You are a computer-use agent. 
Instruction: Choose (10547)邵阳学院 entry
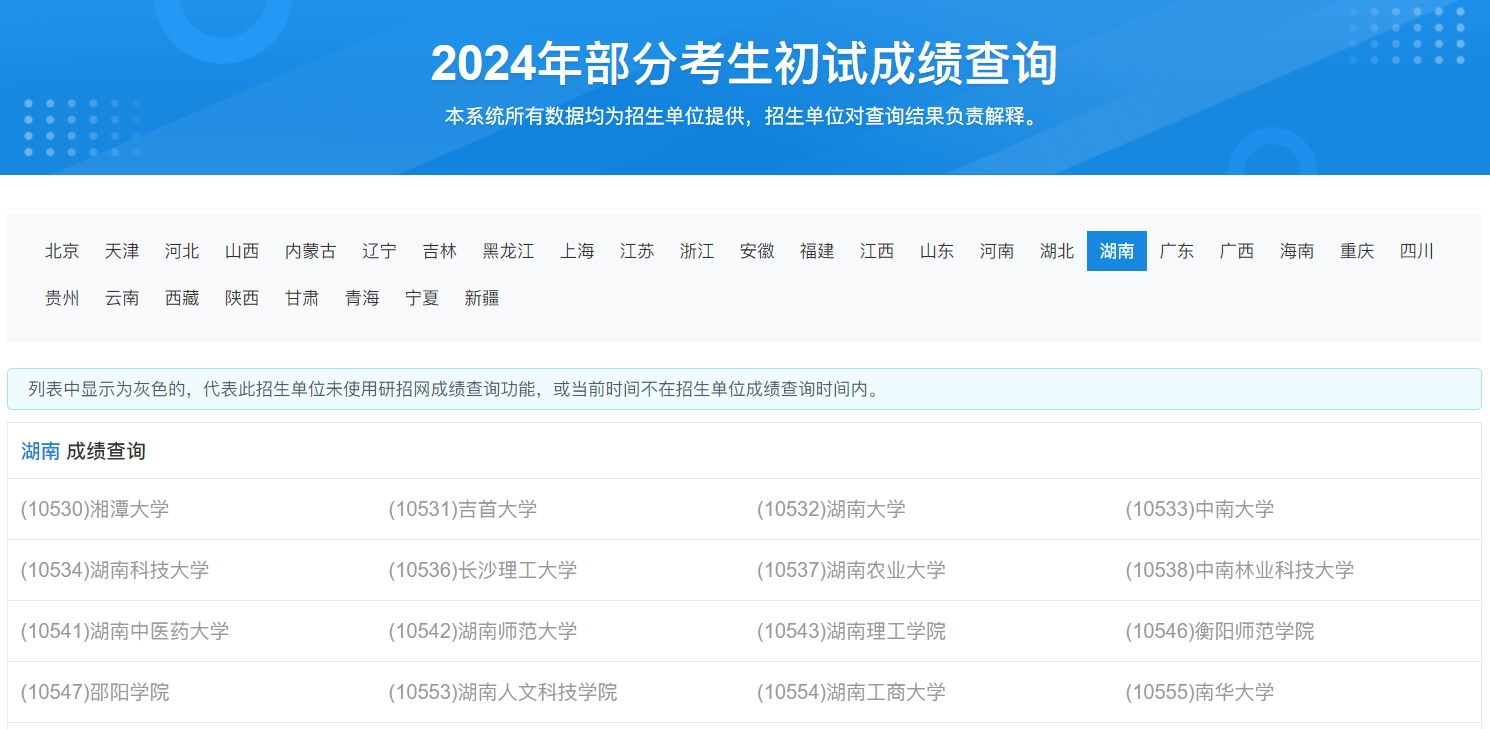[x=95, y=692]
